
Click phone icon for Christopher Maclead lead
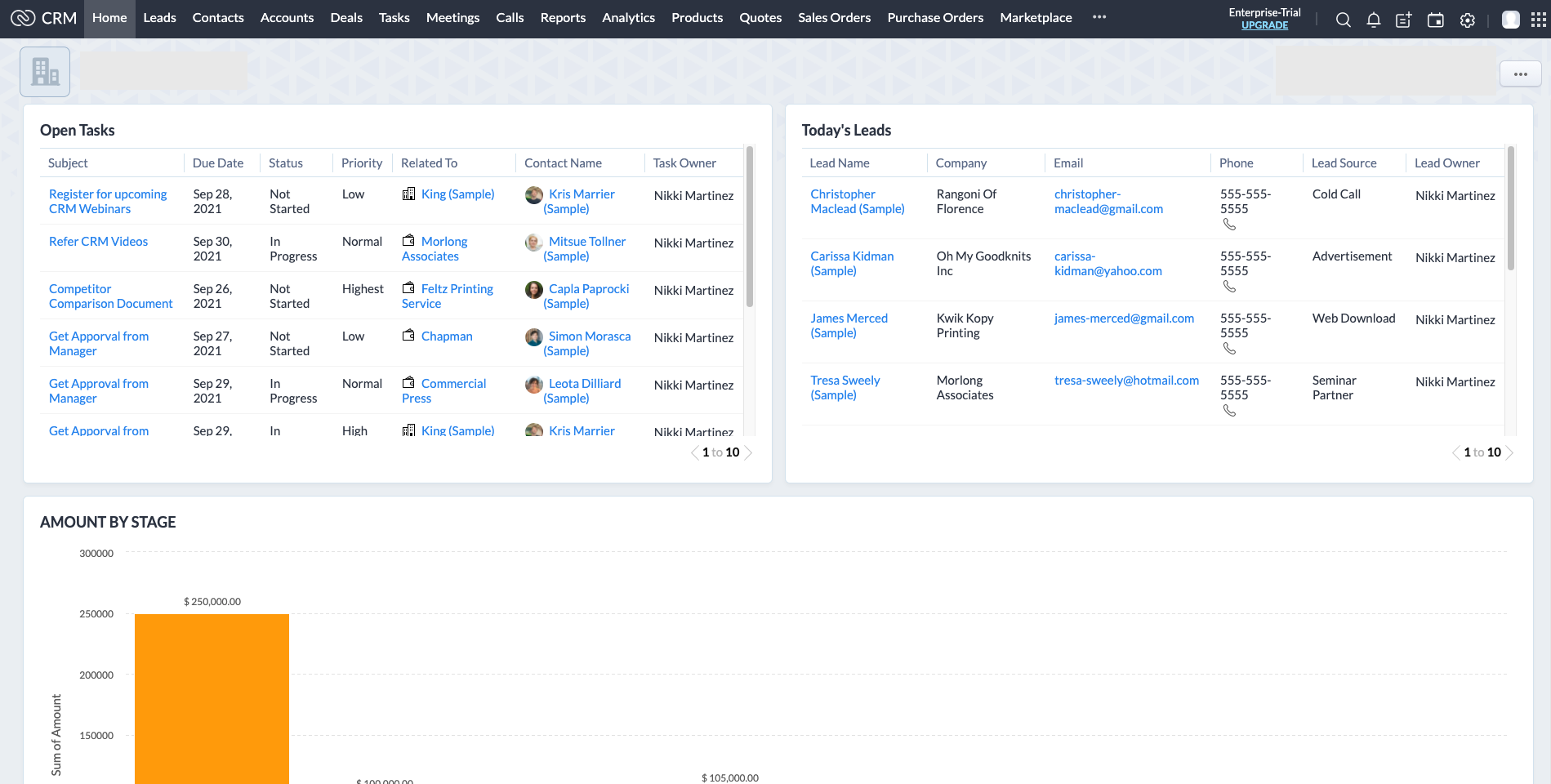click(x=1229, y=225)
